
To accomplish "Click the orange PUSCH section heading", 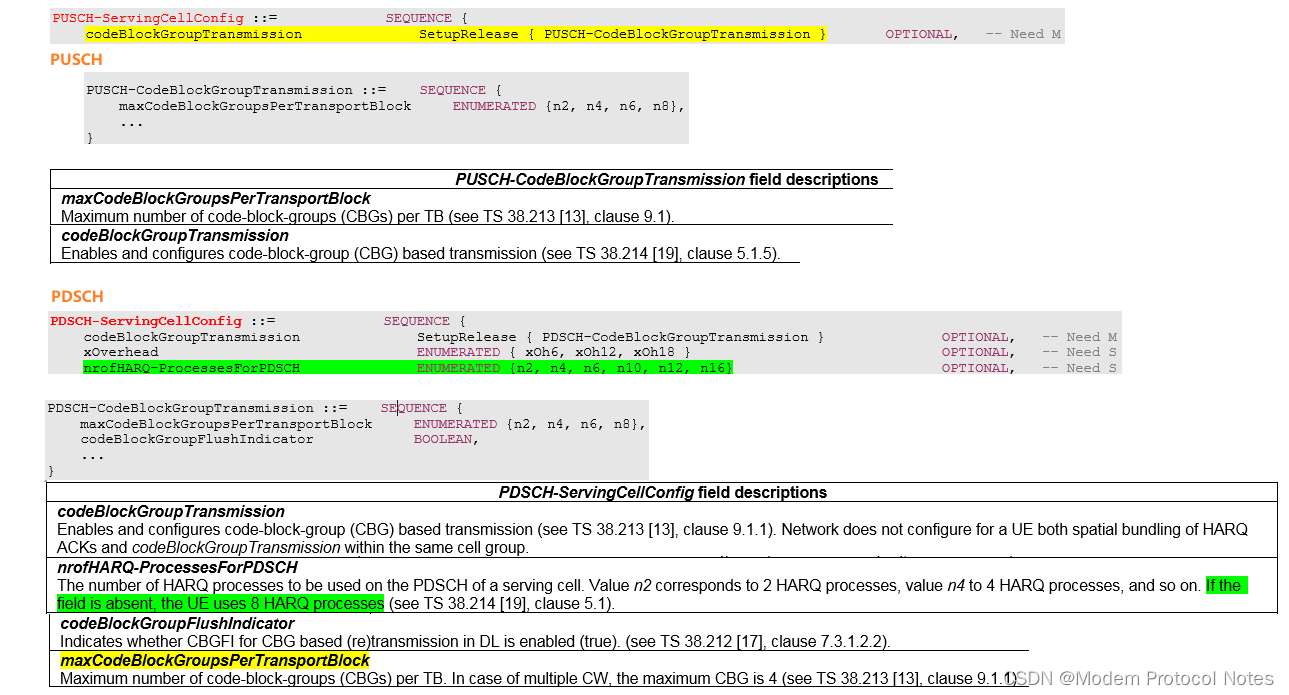I will point(77,59).
